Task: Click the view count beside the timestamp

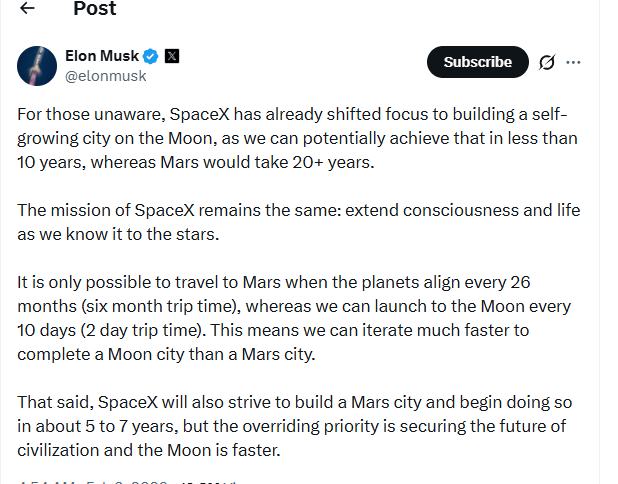Action: [200, 480]
